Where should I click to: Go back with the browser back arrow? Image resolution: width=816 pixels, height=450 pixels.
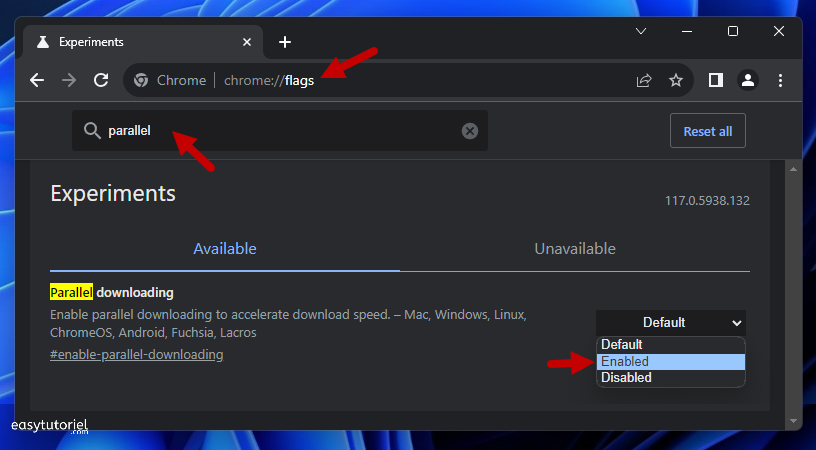click(x=37, y=80)
